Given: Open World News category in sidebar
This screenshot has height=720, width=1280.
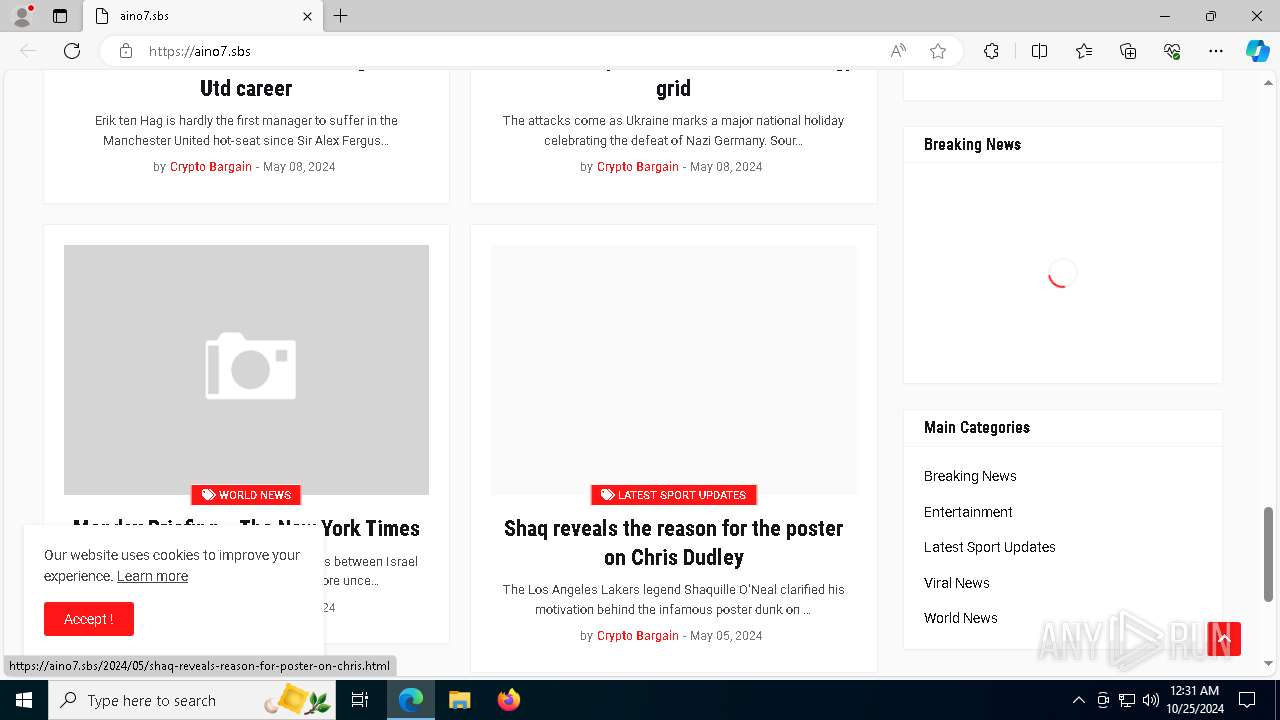Looking at the screenshot, I should (x=961, y=618).
